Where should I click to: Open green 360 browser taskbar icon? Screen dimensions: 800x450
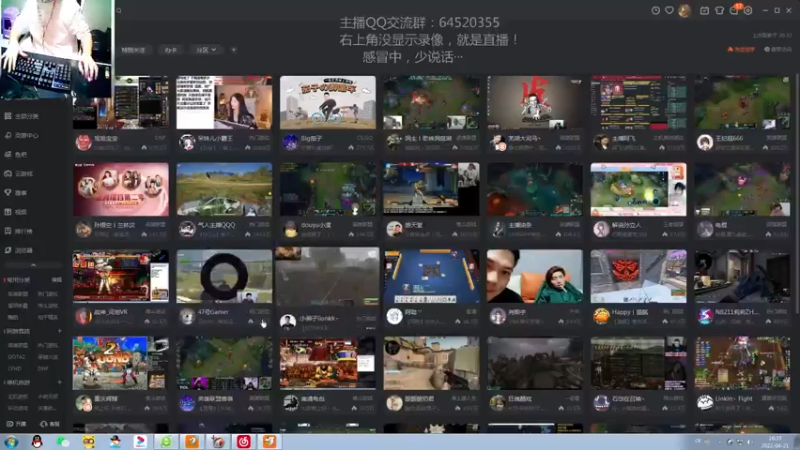click(166, 442)
